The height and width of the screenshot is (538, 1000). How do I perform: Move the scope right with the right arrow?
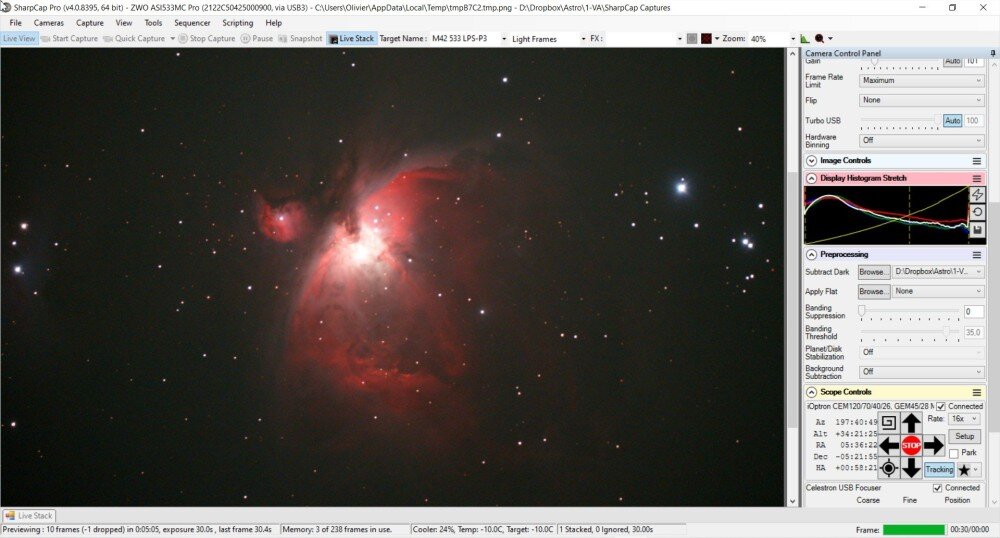click(x=934, y=446)
